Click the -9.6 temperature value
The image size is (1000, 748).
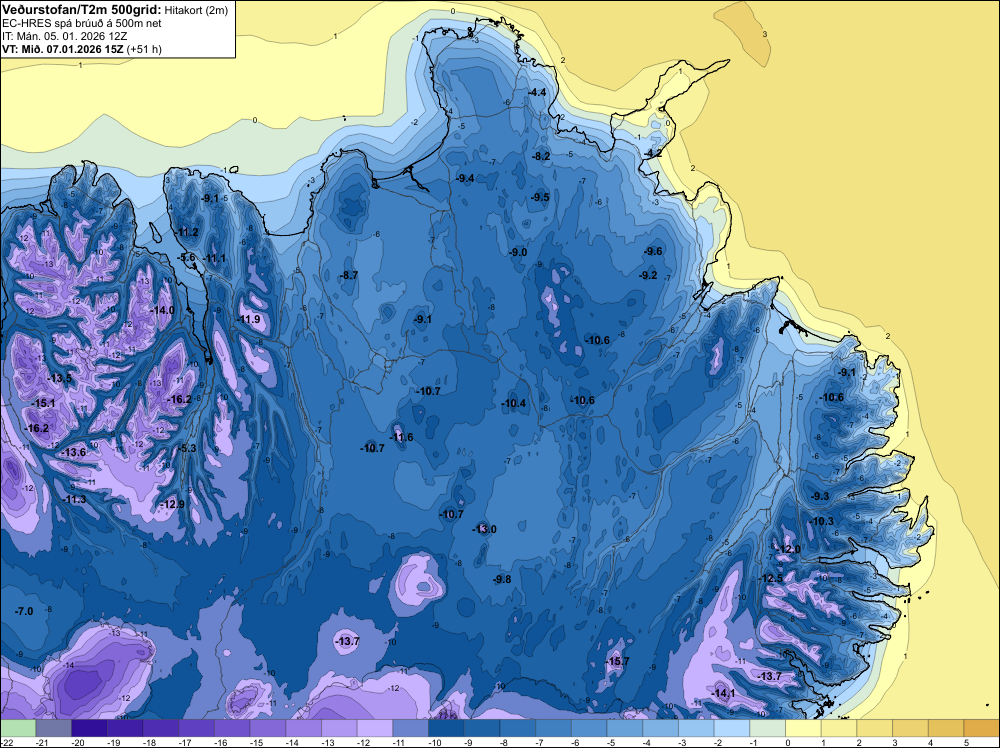pyautogui.click(x=653, y=251)
